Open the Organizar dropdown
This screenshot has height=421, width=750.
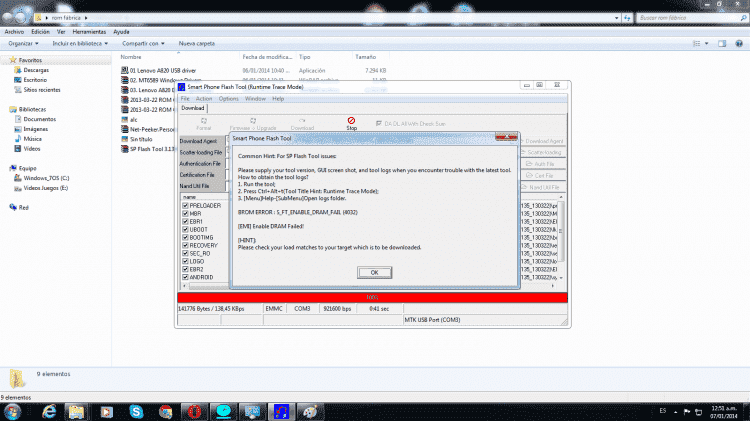coord(23,44)
